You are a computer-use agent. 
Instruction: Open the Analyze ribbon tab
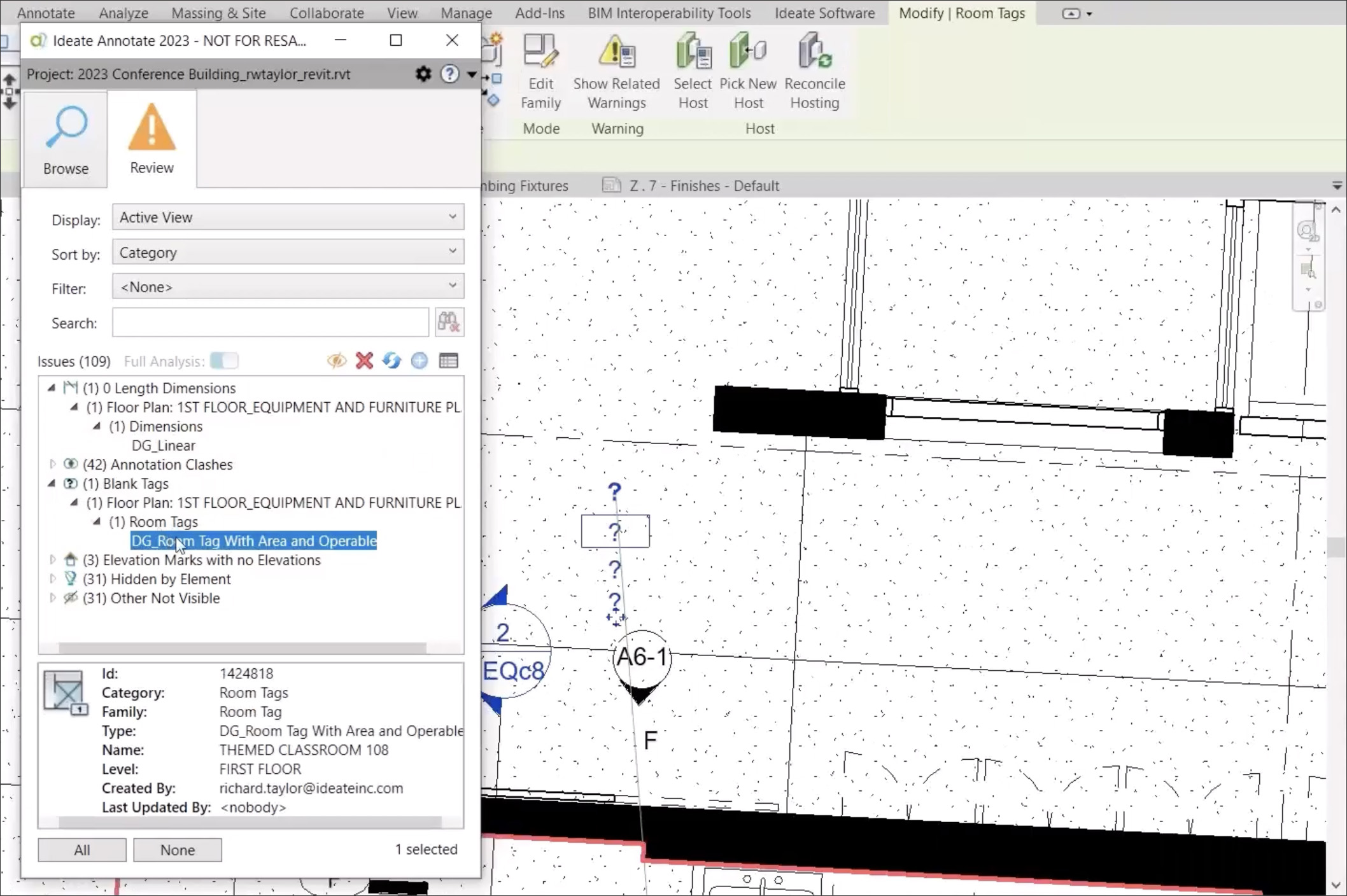(x=123, y=13)
